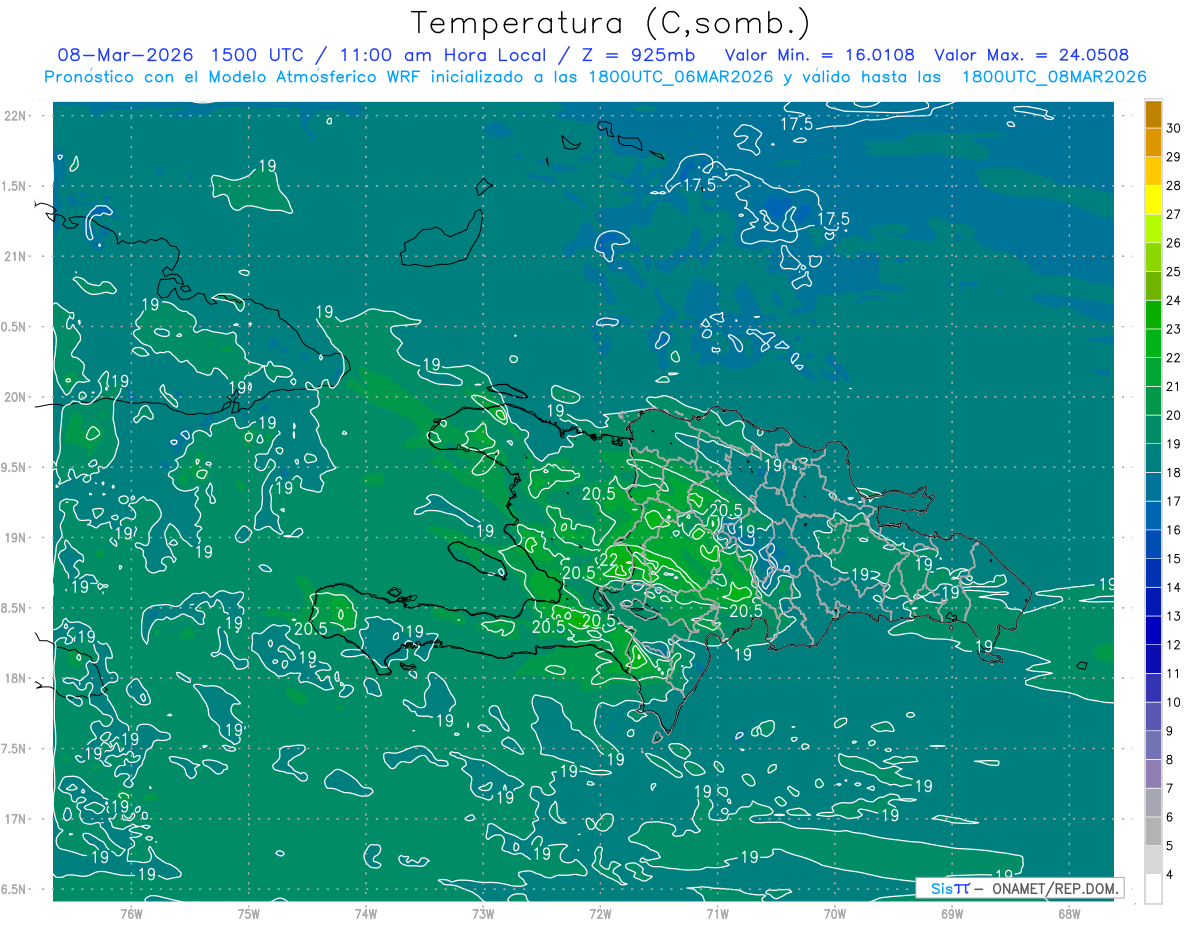Click the colorbar scale label '6'

[x=1170, y=818]
